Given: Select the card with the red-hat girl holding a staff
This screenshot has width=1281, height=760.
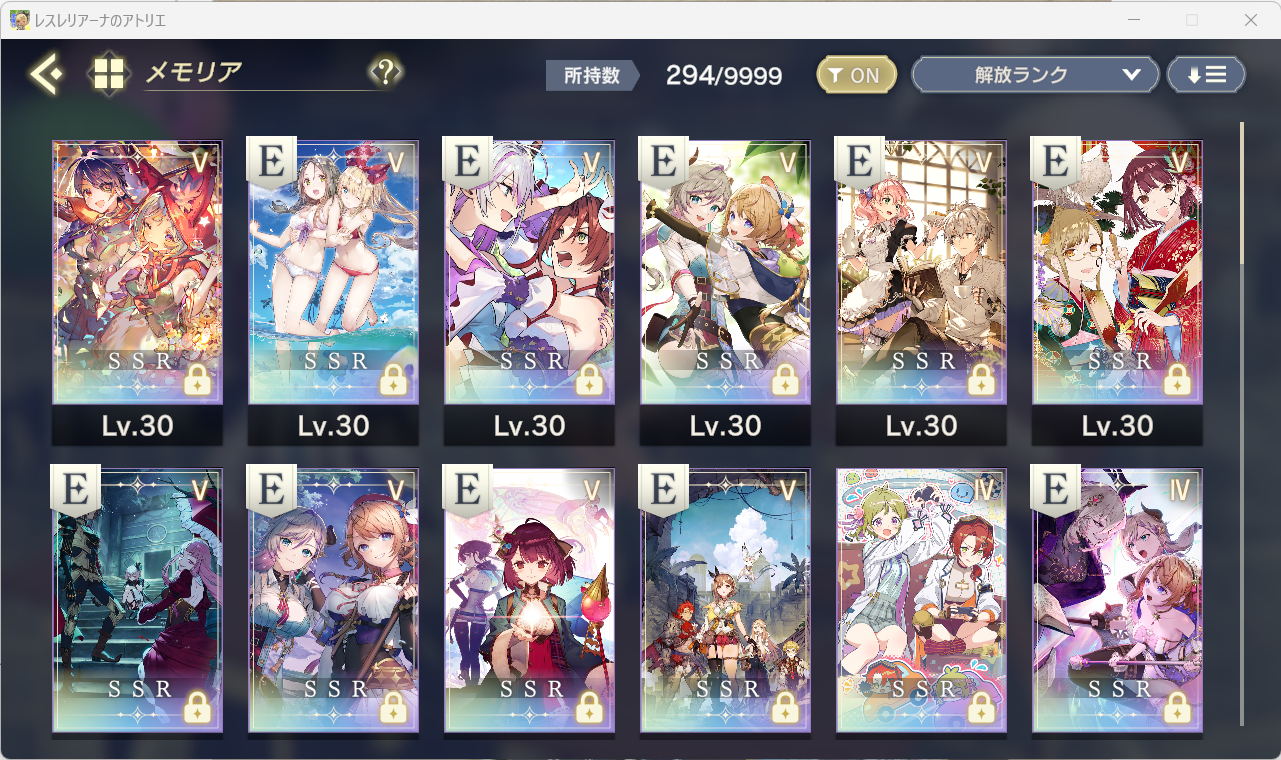Looking at the screenshot, I should tap(529, 598).
